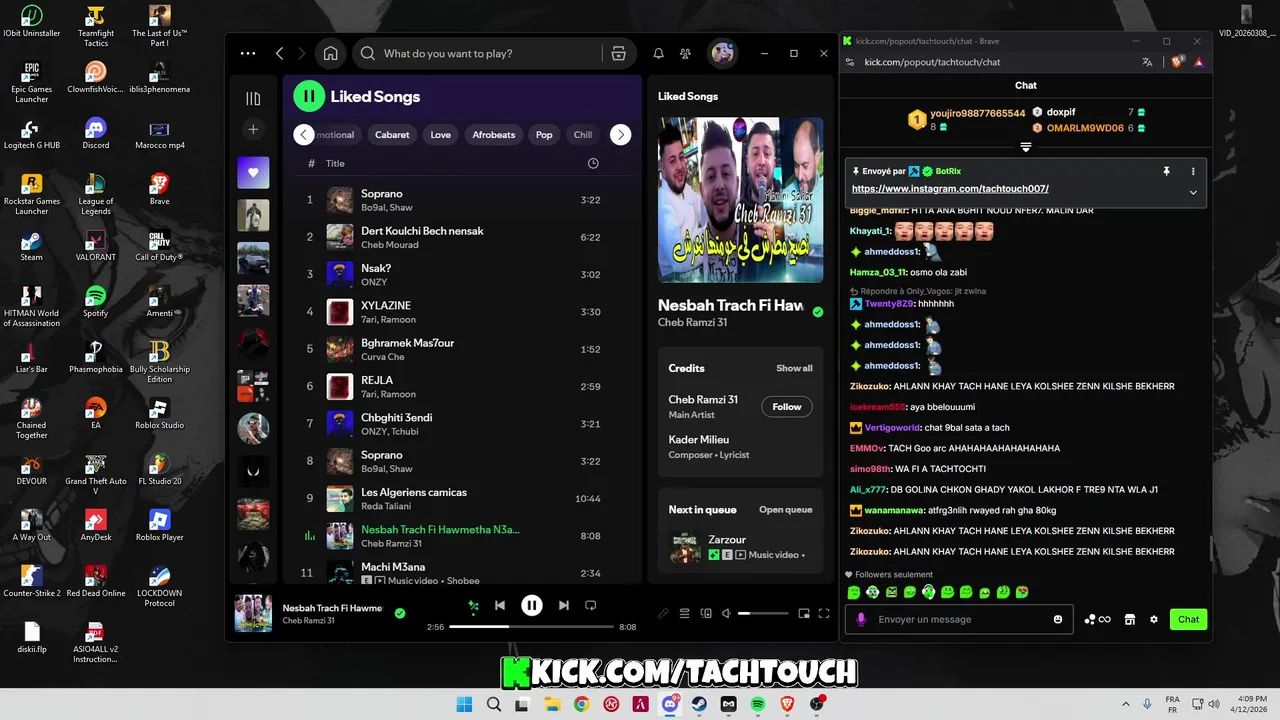This screenshot has height=720, width=1280.
Task: Click the green Chat send button
Action: (1188, 619)
